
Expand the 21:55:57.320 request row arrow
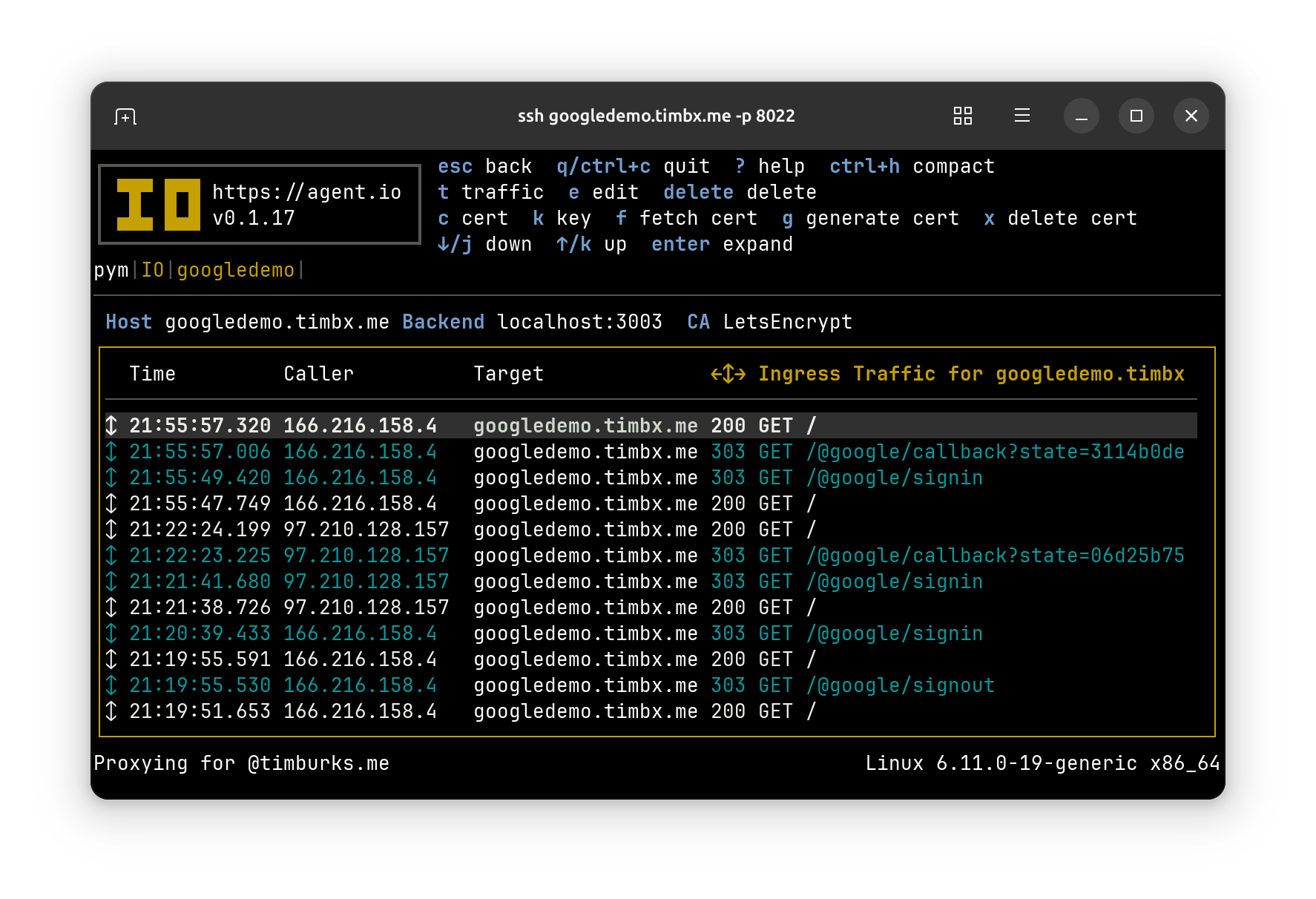pos(111,426)
